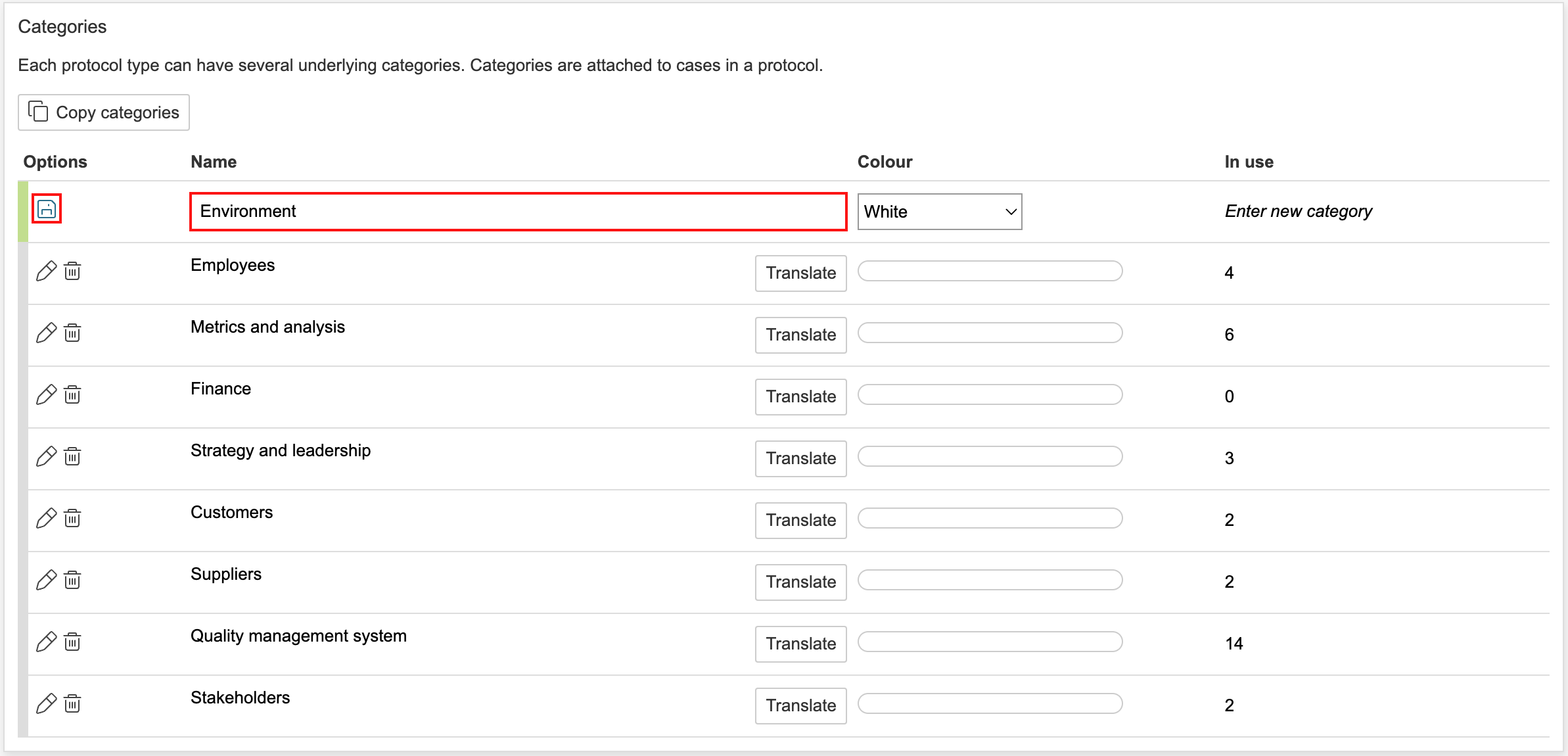The image size is (1568, 756).
Task: Click the colour swatch bar for Customers
Action: [990, 518]
